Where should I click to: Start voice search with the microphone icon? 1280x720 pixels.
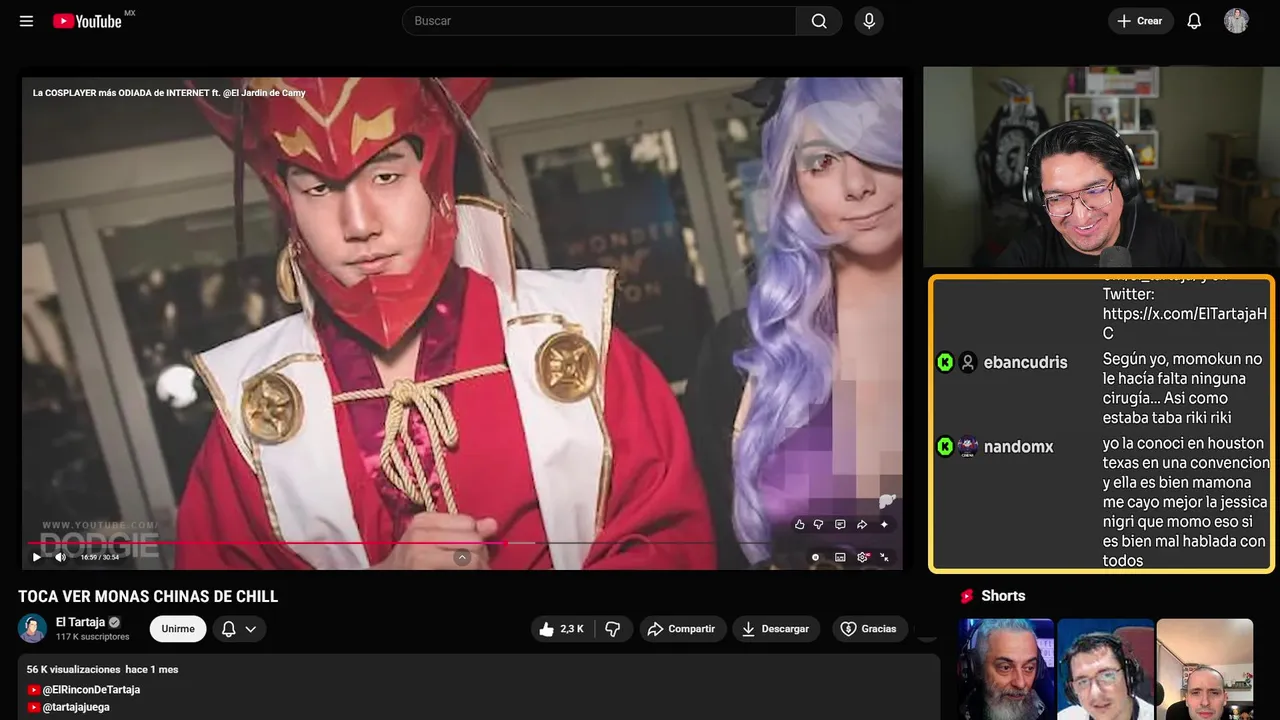click(x=869, y=21)
